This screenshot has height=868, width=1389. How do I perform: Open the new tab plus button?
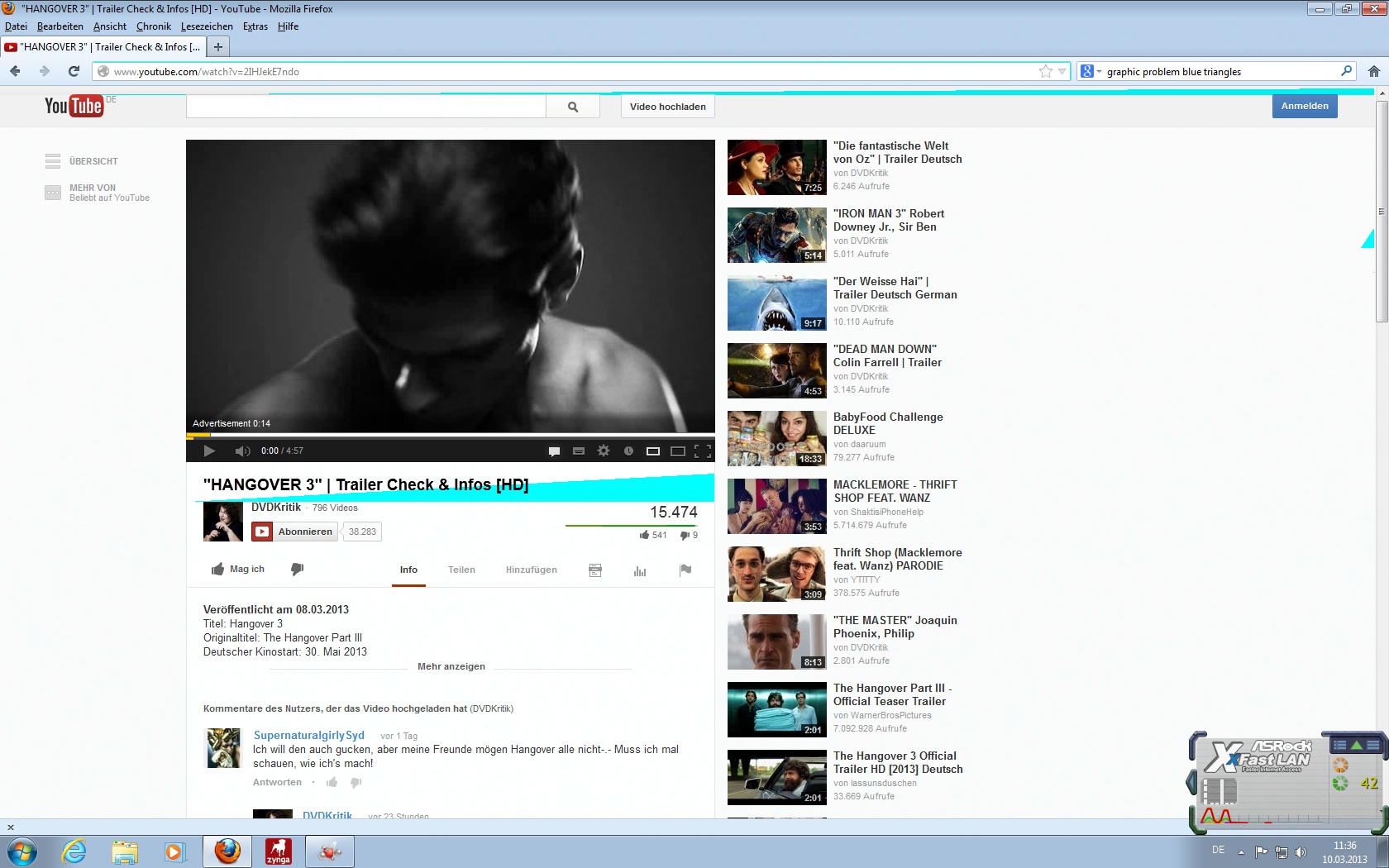point(218,47)
